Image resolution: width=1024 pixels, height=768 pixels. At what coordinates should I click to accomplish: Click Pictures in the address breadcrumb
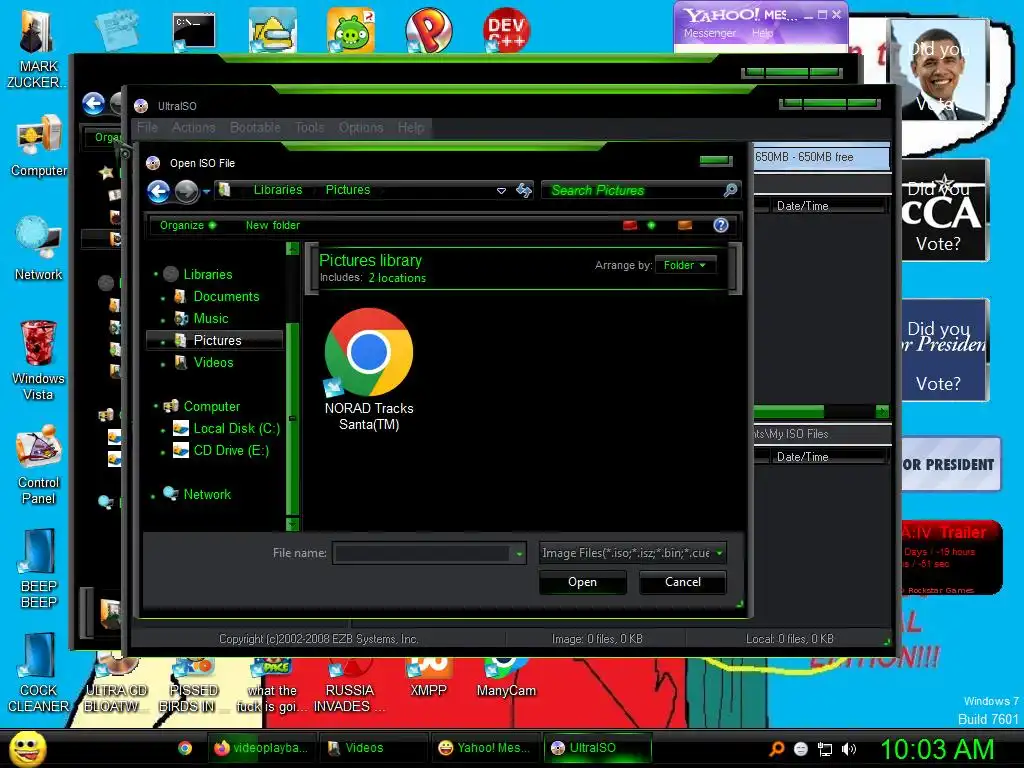pos(347,190)
